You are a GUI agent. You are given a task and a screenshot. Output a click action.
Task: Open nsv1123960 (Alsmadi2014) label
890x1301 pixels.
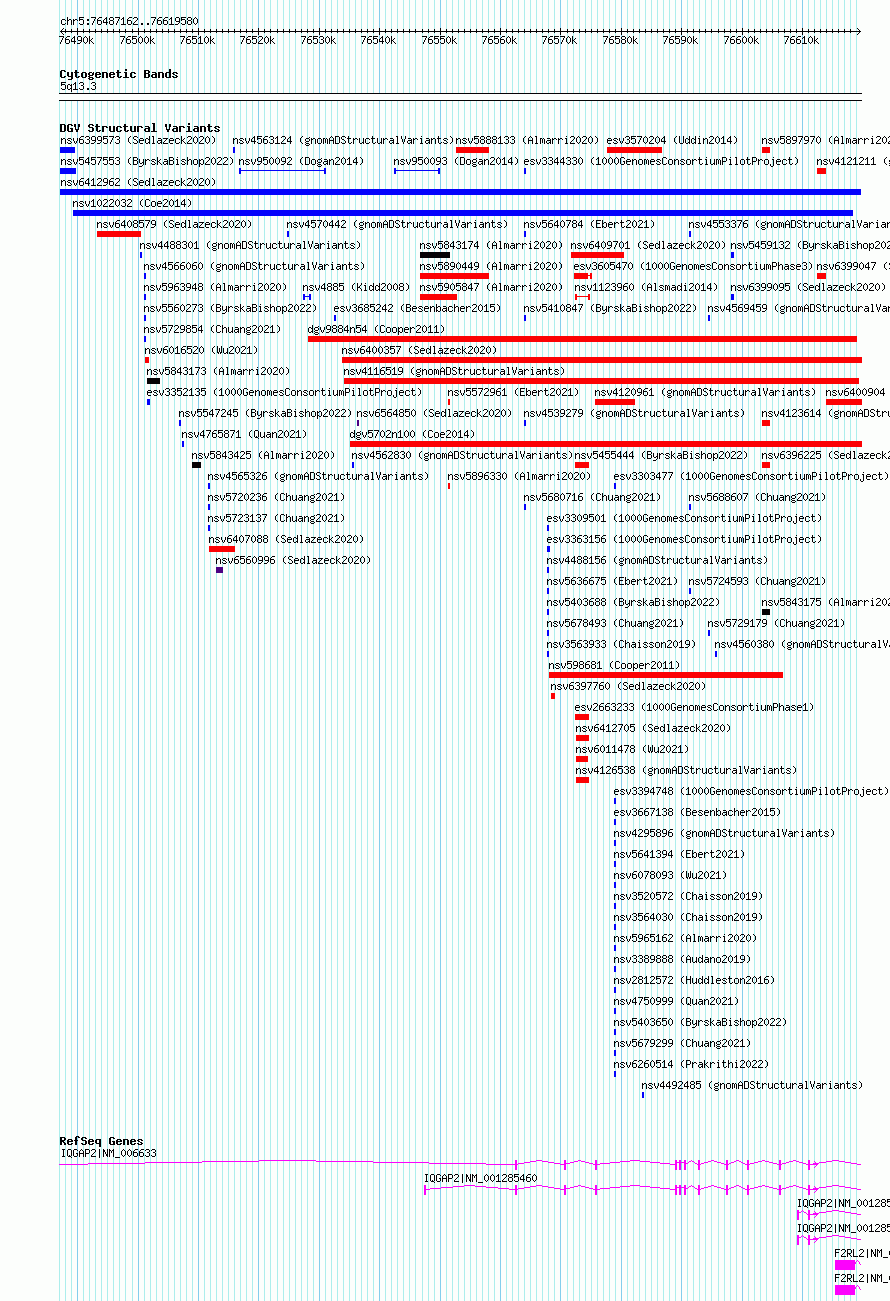point(645,288)
